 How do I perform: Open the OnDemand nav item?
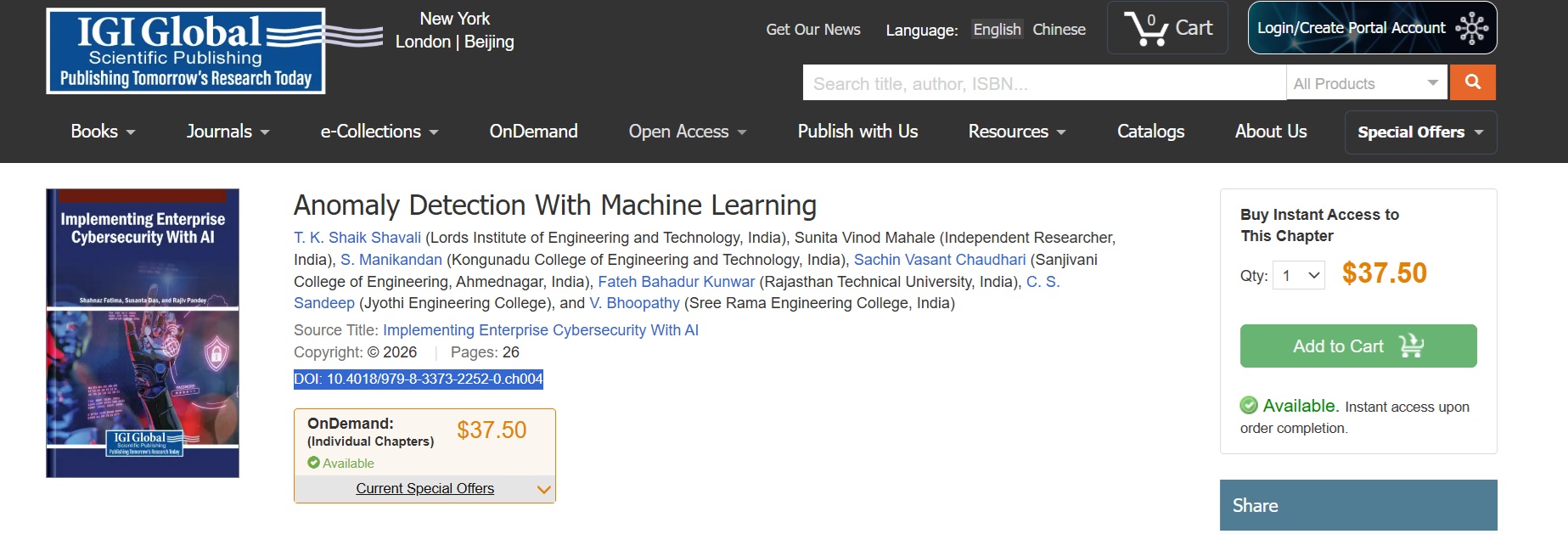(533, 132)
